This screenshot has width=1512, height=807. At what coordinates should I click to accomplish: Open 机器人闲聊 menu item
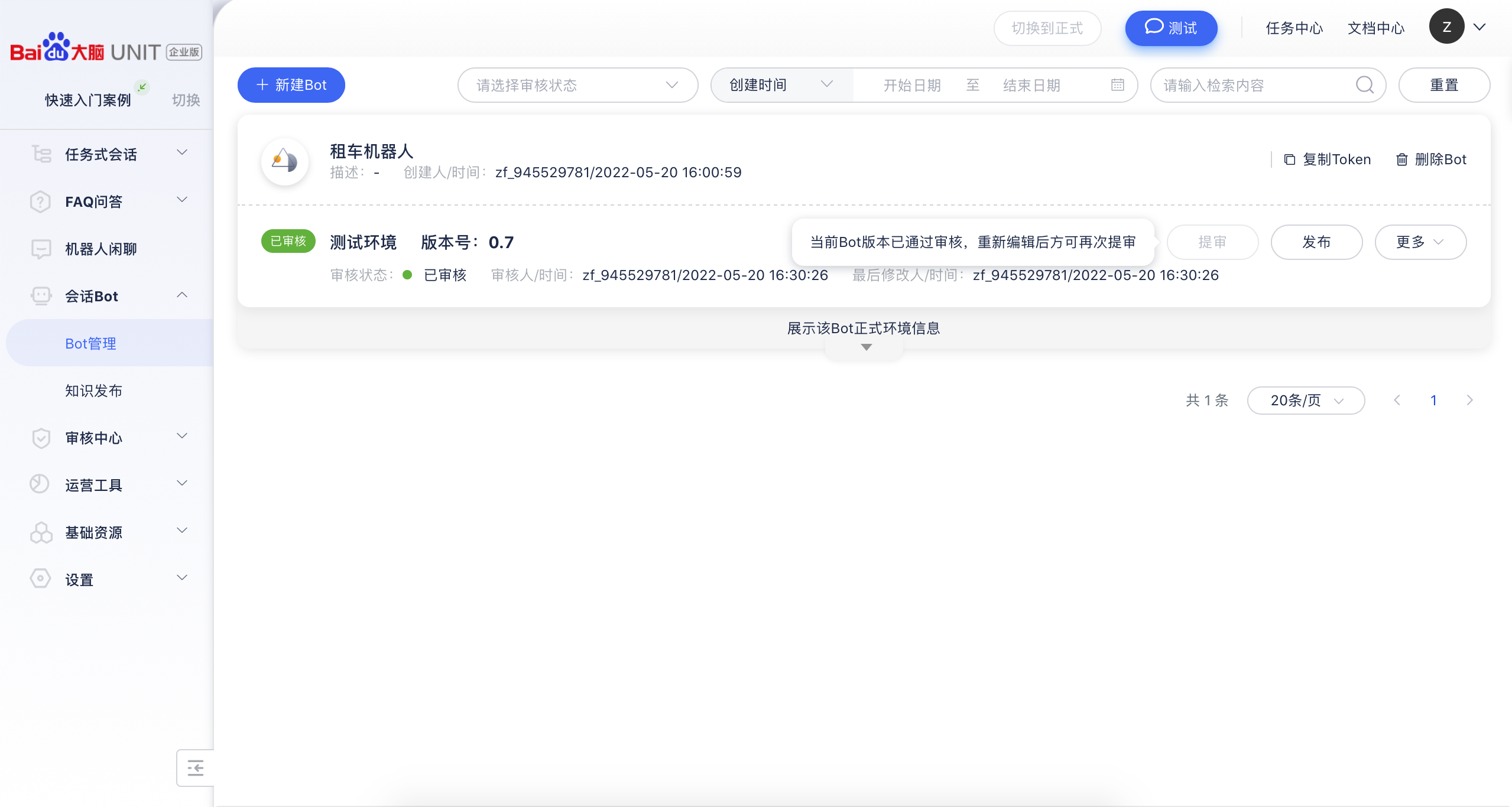(x=100, y=249)
